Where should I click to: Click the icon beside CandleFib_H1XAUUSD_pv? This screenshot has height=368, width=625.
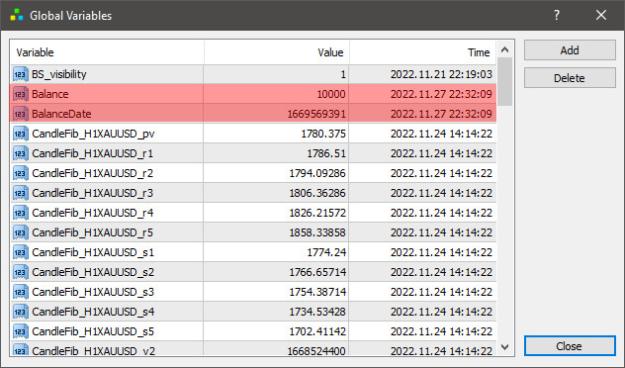click(20, 134)
